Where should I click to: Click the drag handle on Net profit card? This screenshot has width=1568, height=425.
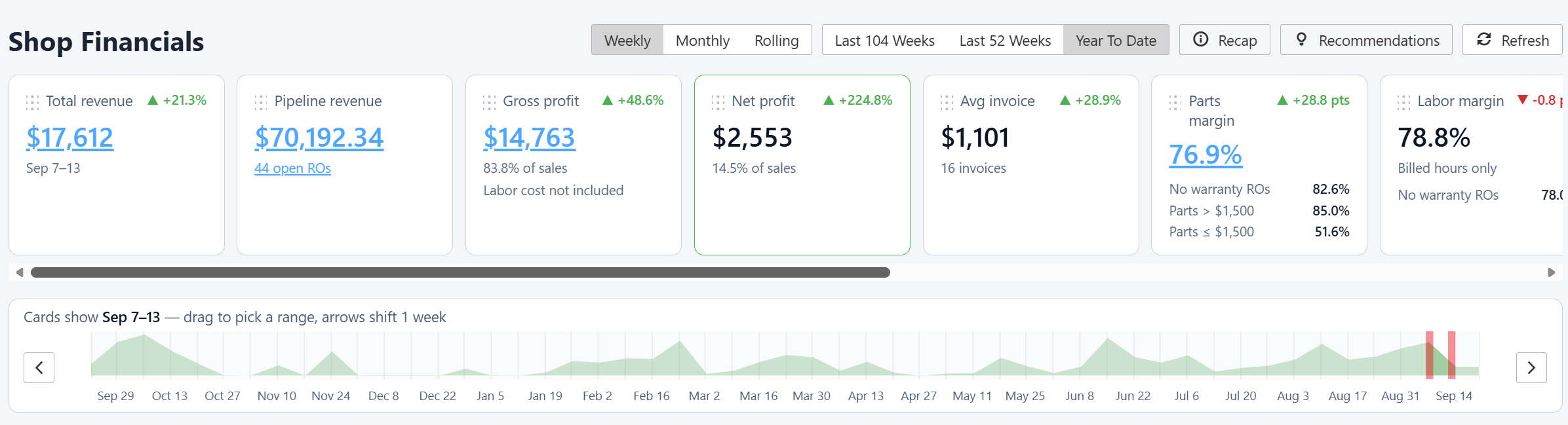click(x=718, y=102)
